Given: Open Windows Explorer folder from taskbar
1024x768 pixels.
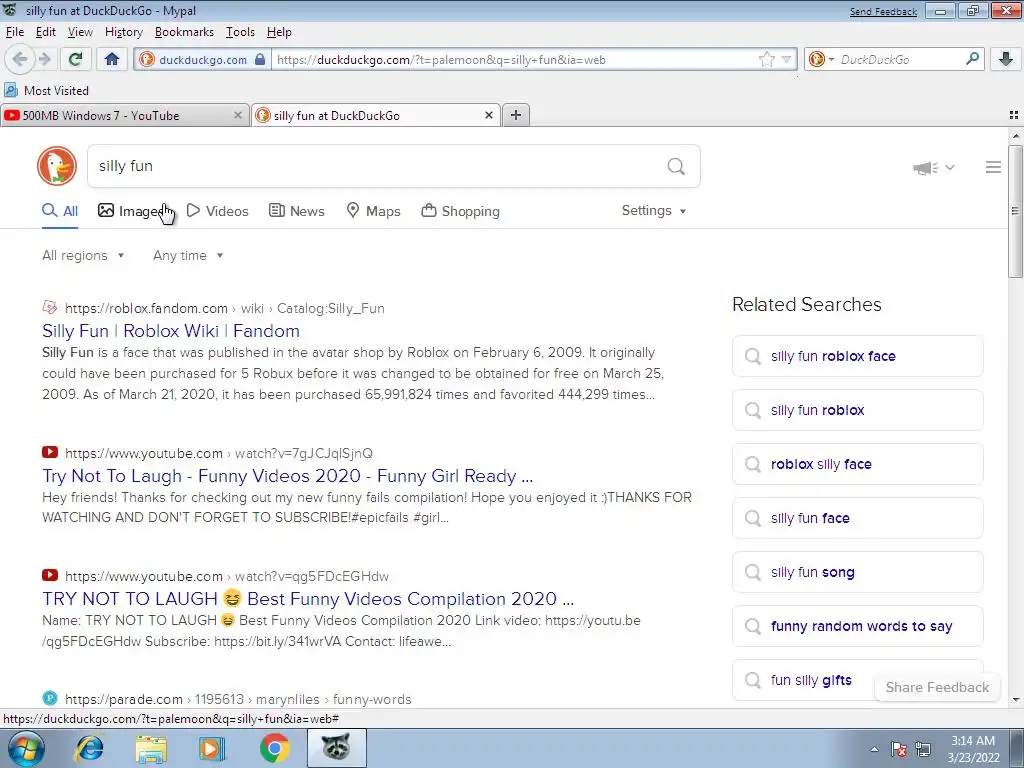Looking at the screenshot, I should pyautogui.click(x=151, y=749).
